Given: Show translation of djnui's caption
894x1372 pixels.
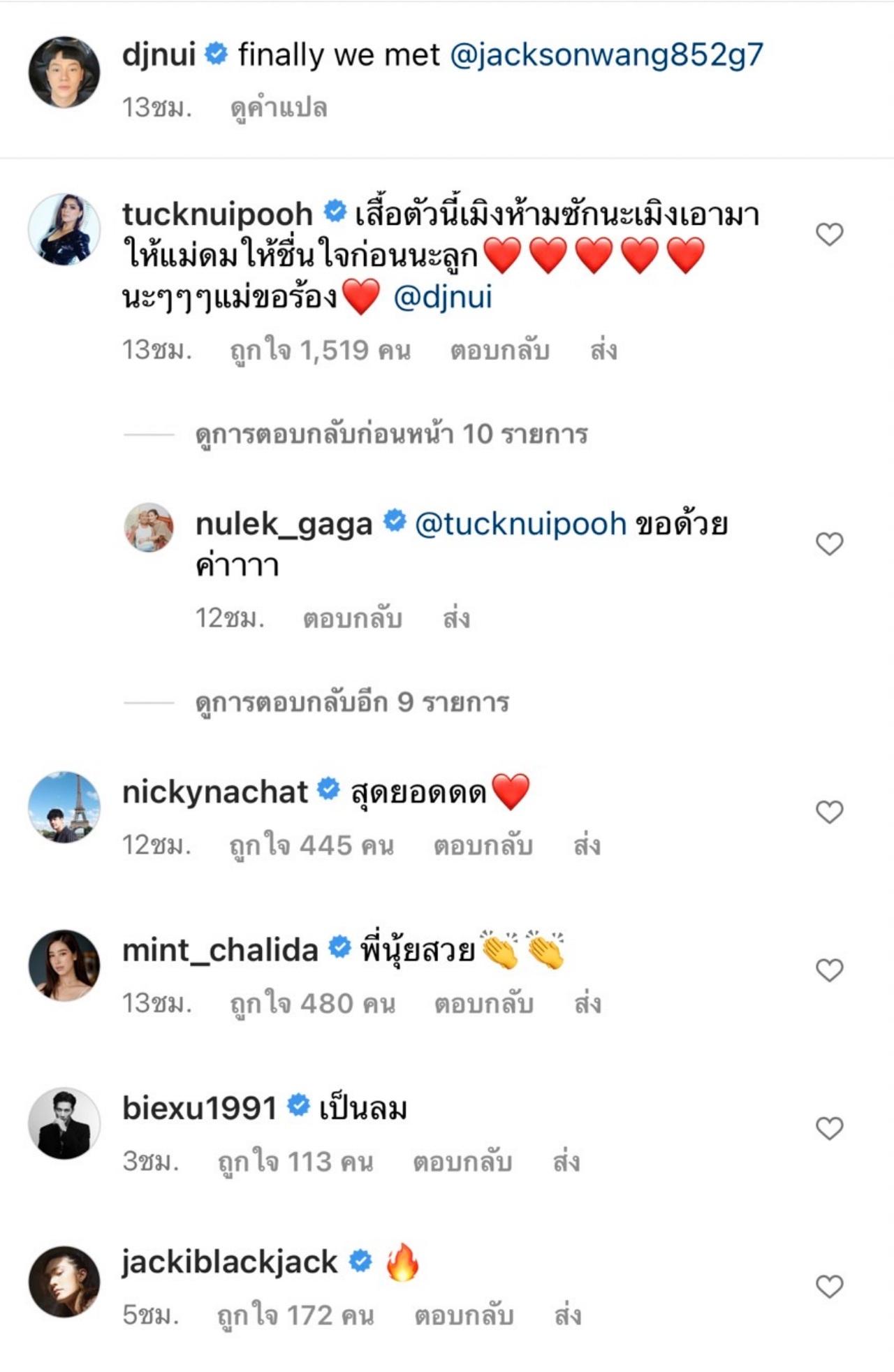Looking at the screenshot, I should (279, 108).
